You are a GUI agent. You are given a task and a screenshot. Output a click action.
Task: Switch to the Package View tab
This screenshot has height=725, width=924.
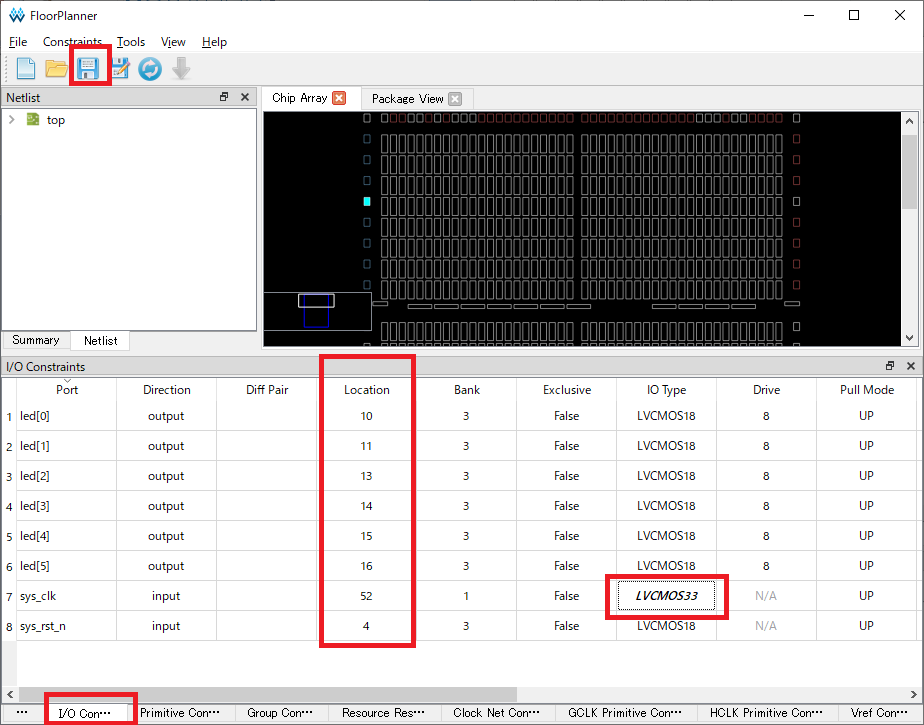[407, 99]
